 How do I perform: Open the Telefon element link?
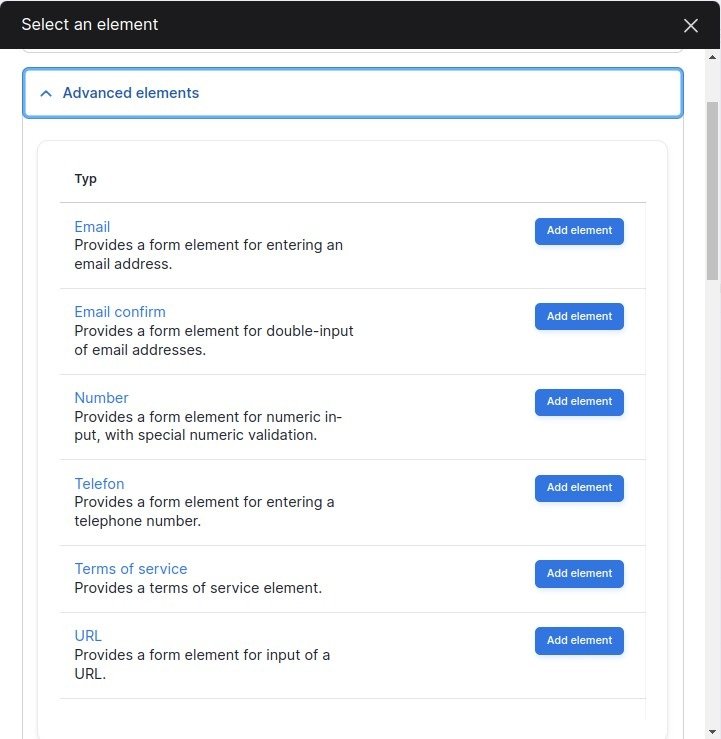point(99,484)
